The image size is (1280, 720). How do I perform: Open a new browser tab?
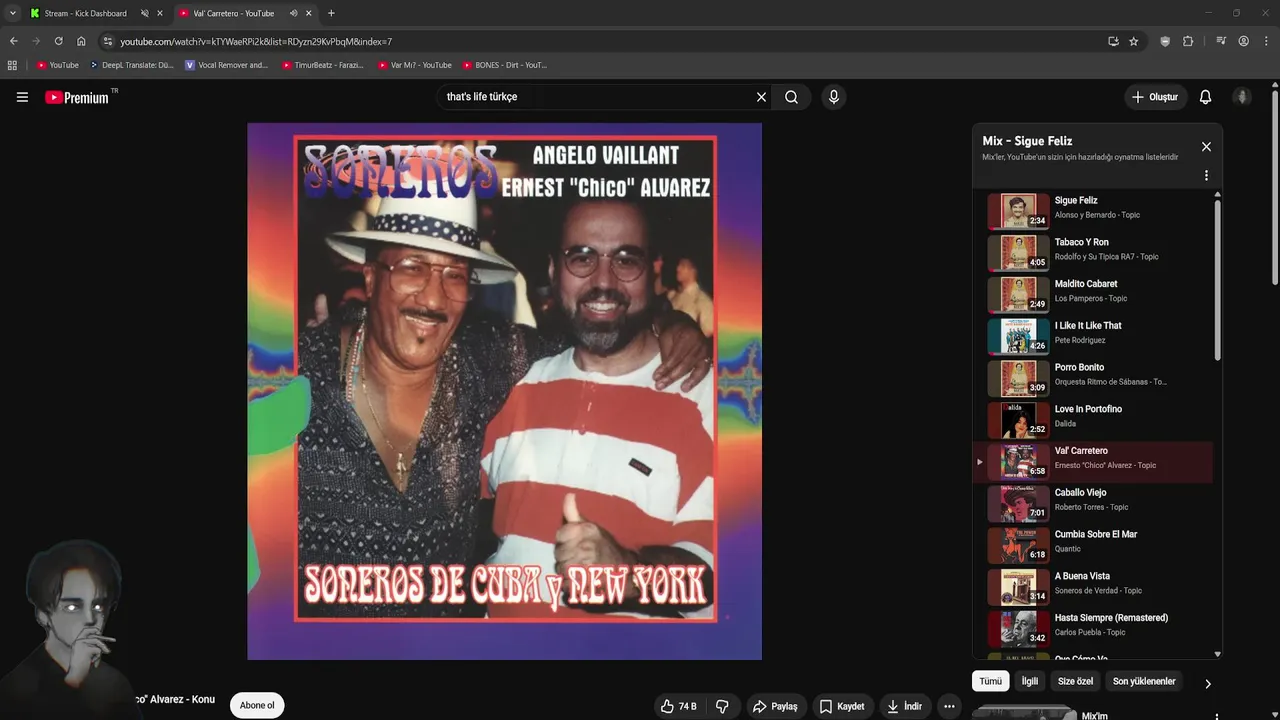pyautogui.click(x=331, y=13)
